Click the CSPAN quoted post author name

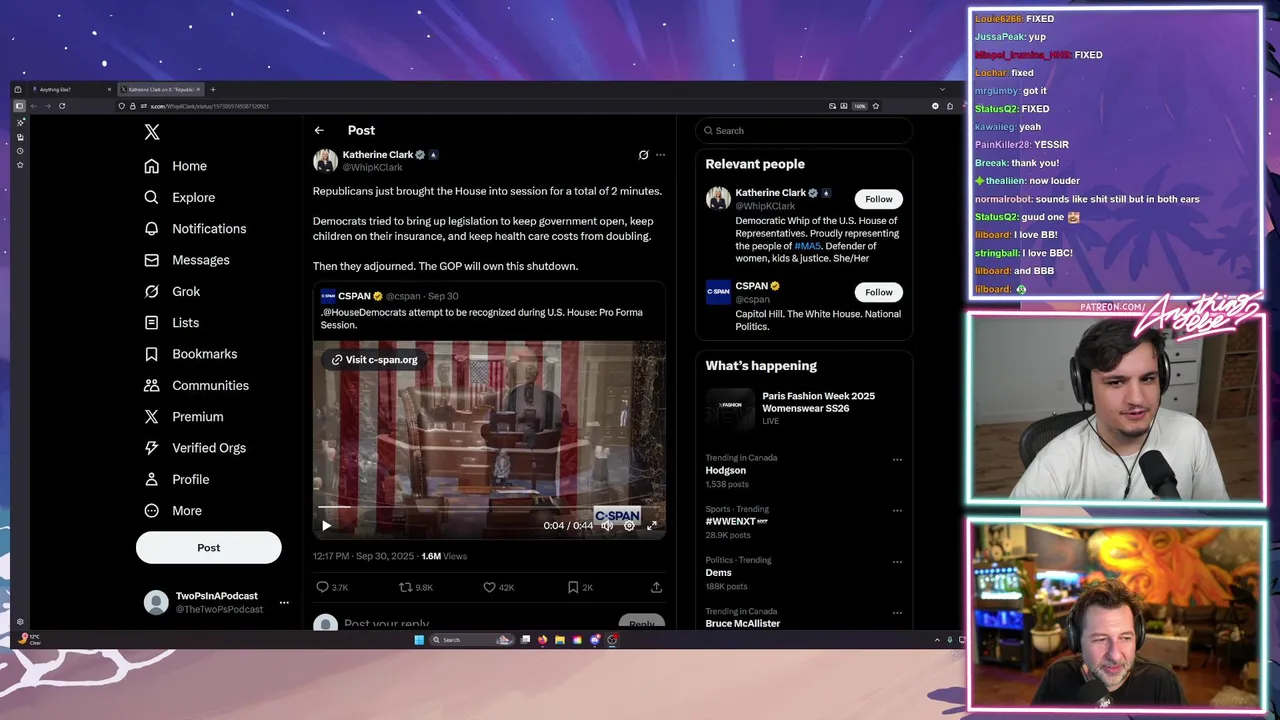point(354,296)
